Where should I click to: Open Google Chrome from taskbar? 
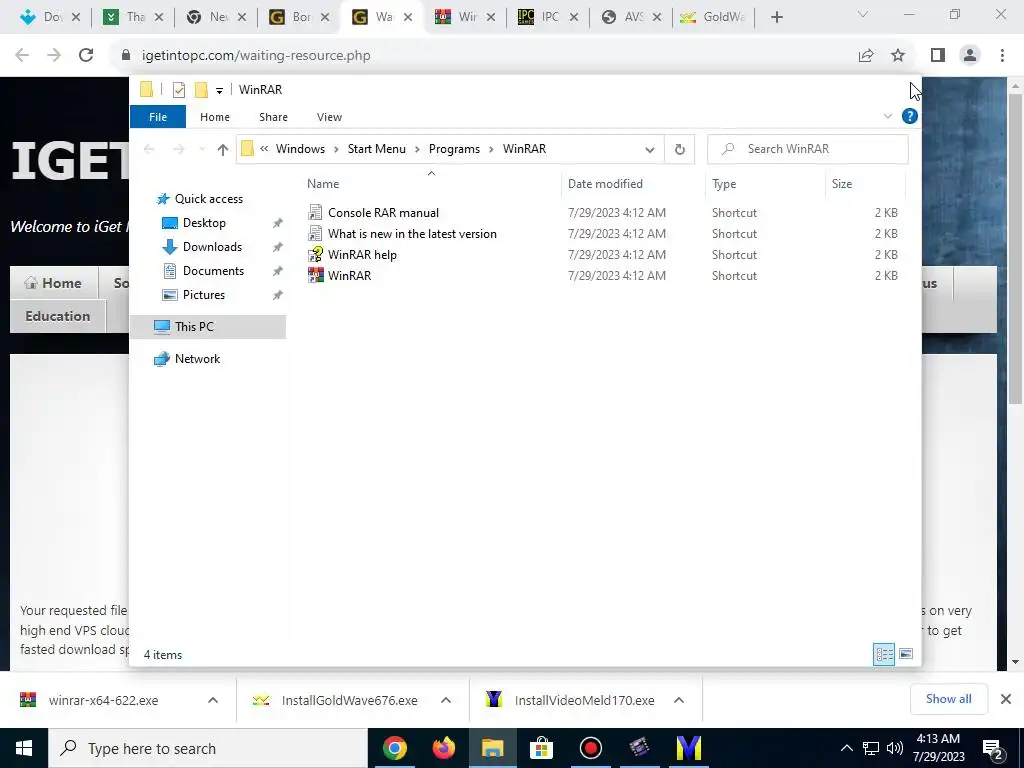(x=394, y=748)
